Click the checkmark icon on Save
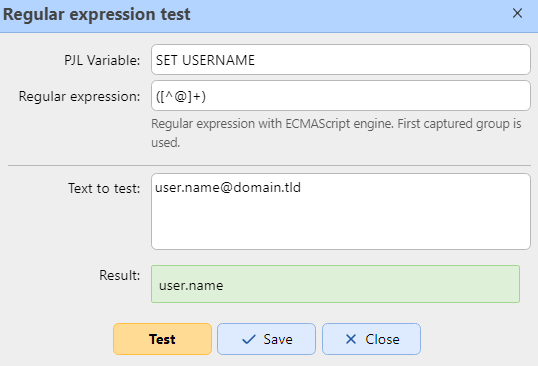538x366 pixels. [249, 339]
